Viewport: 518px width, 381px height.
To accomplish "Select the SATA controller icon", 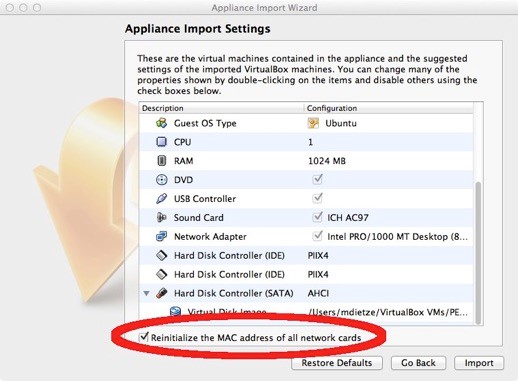I will (x=162, y=293).
